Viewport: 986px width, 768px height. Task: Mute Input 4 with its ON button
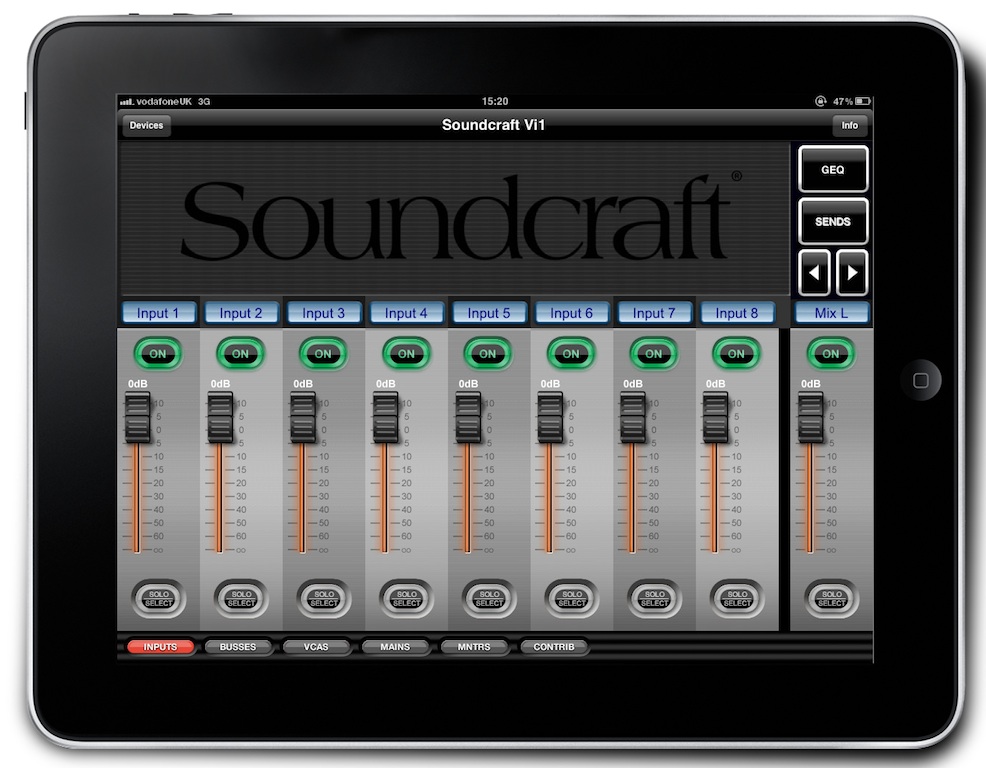[x=406, y=353]
